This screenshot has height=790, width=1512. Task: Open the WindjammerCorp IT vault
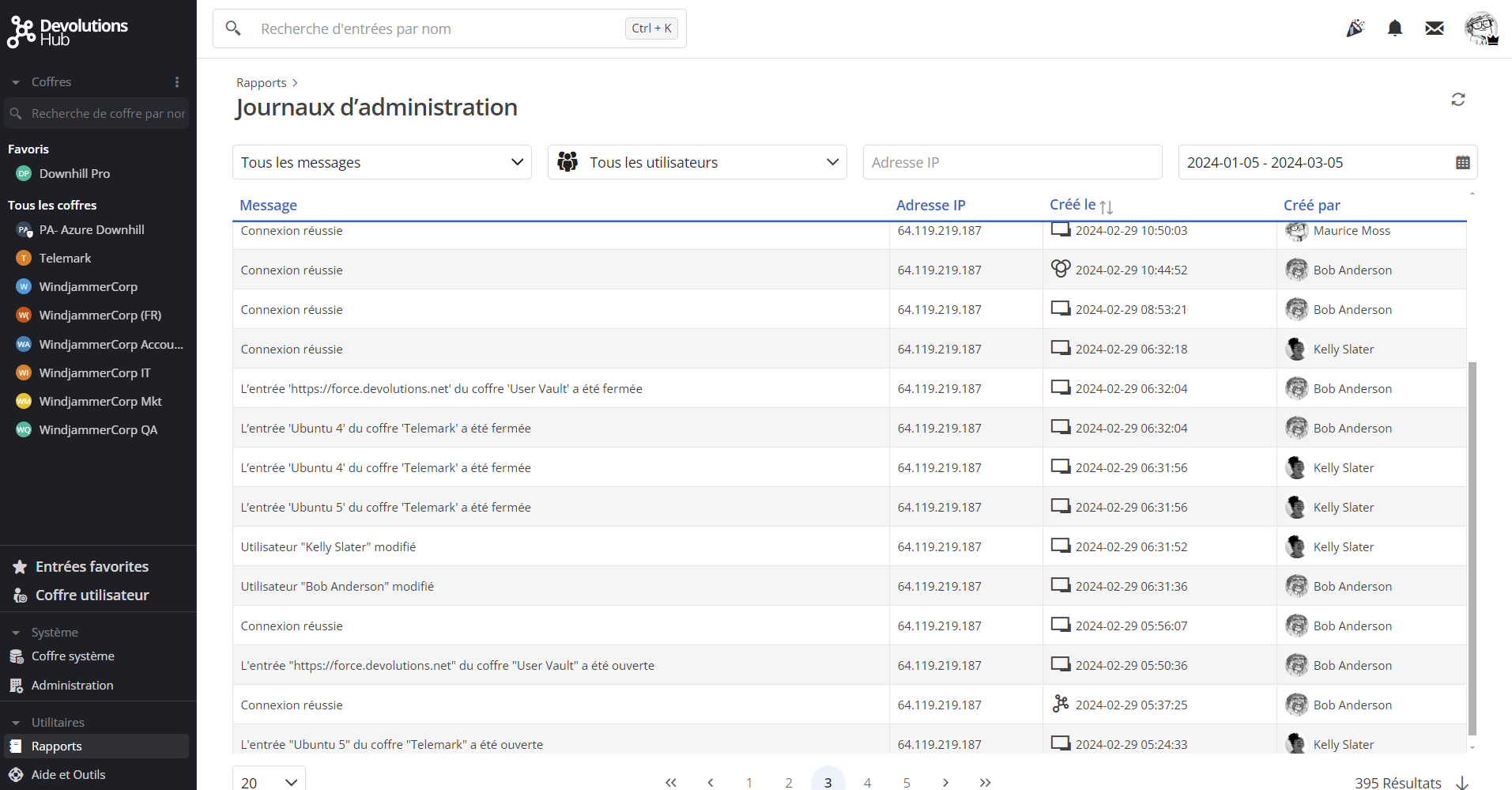pos(95,372)
